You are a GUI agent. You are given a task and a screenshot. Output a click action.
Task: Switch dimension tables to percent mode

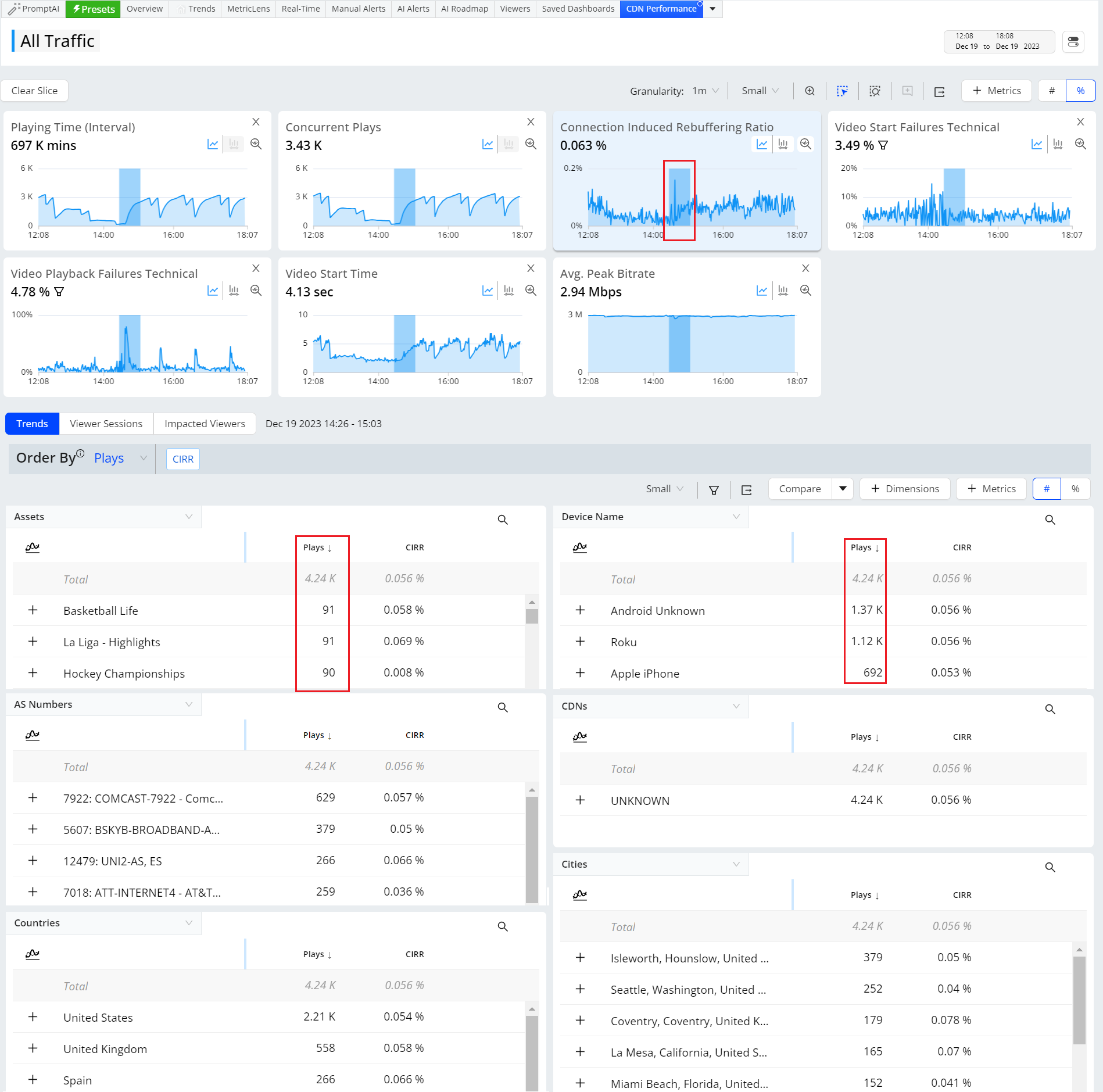pos(1076,489)
